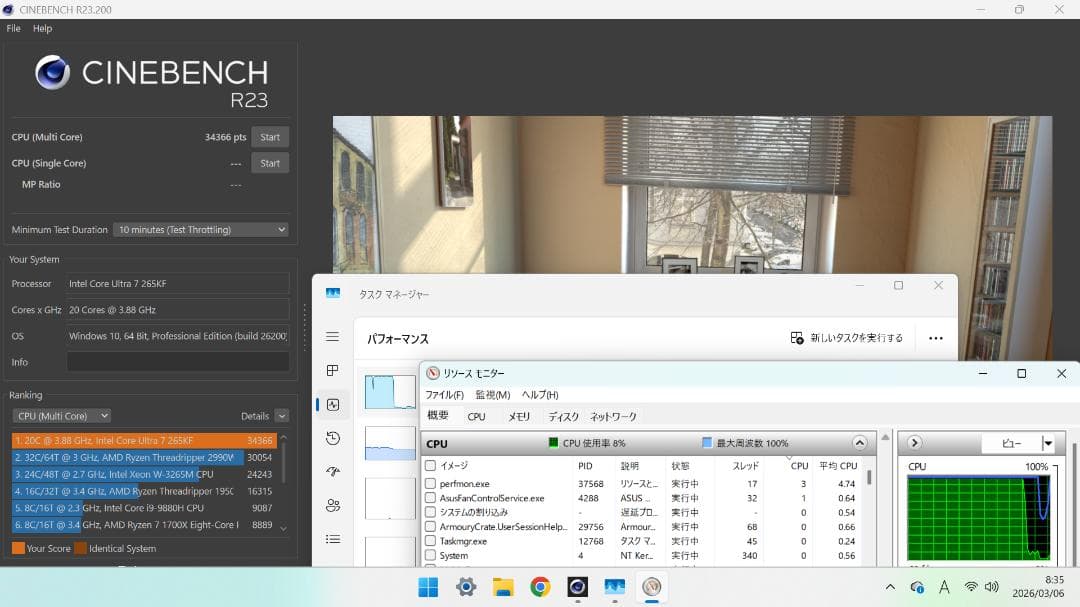Open the Task Manager hamburger menu
This screenshot has height=607, width=1080.
pos(332,337)
